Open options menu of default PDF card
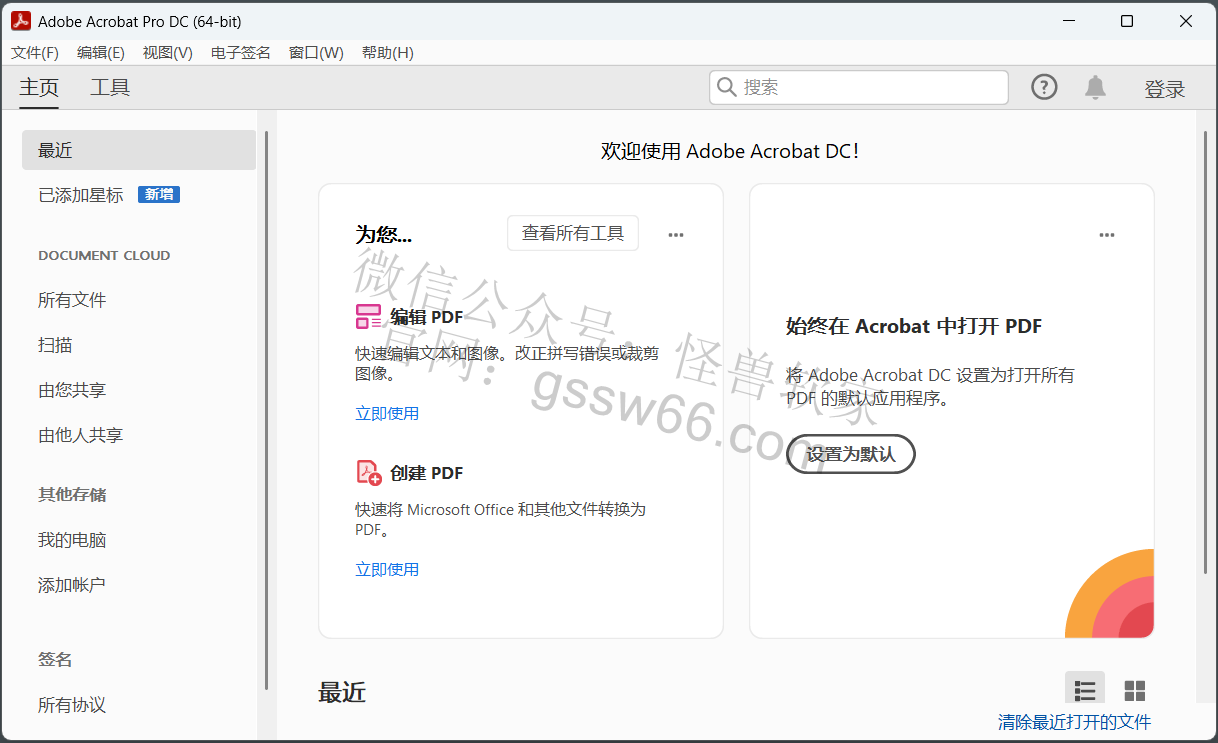 pyautogui.click(x=1107, y=235)
